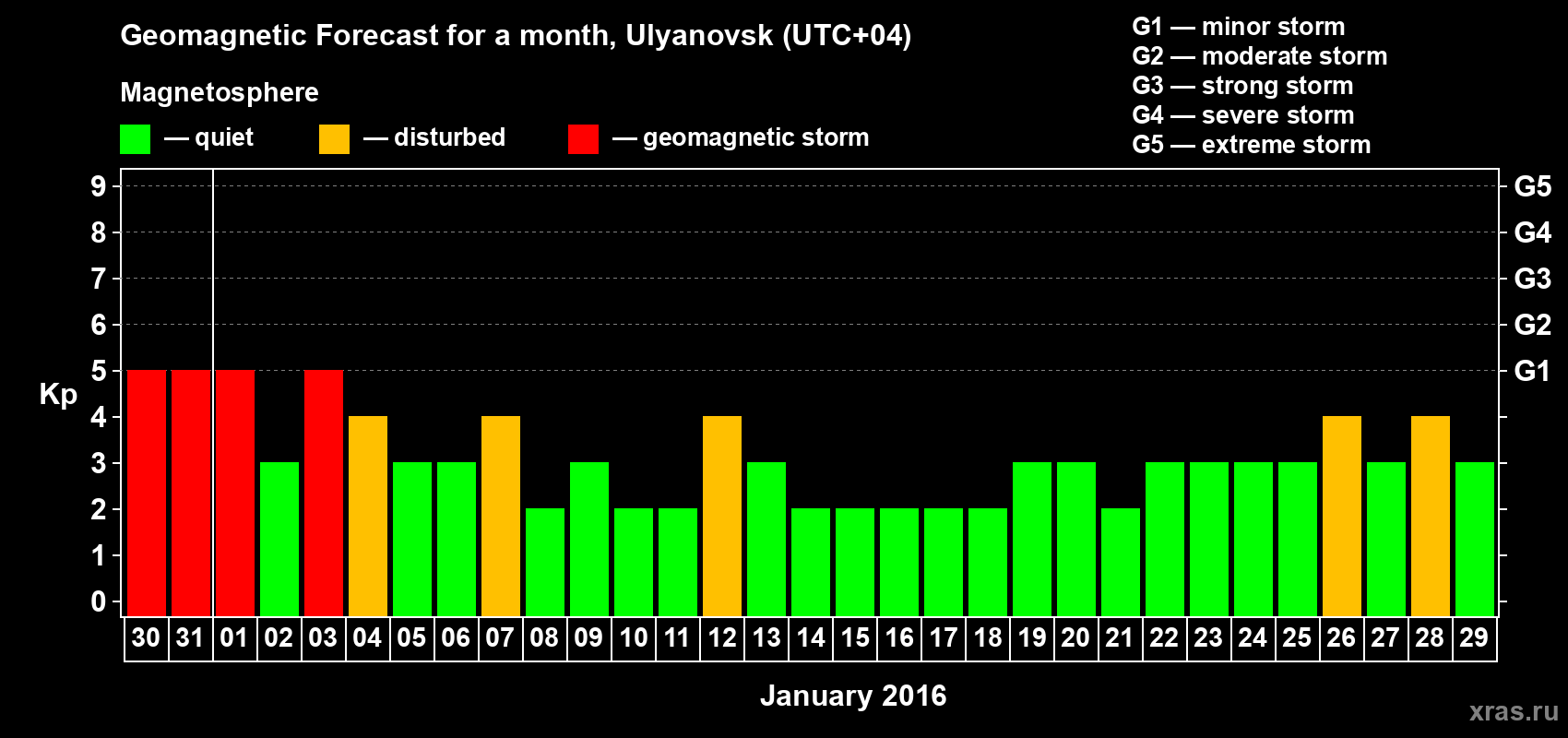Click the date label 30 on the axis

click(146, 637)
